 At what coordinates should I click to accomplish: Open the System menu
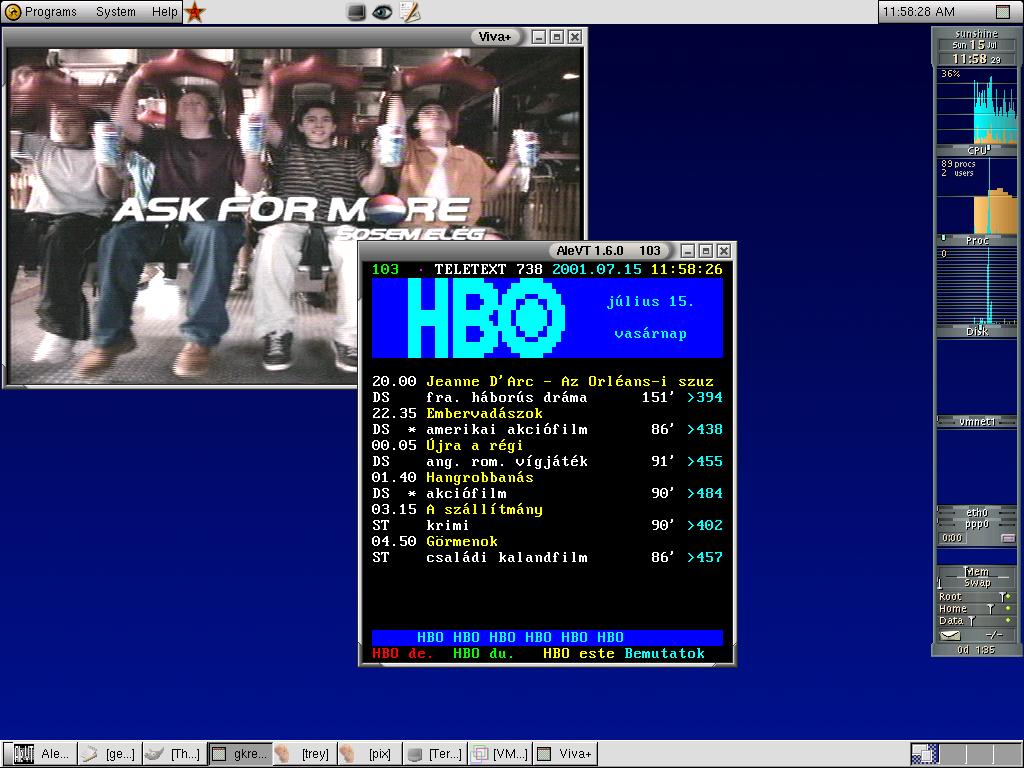[x=116, y=12]
